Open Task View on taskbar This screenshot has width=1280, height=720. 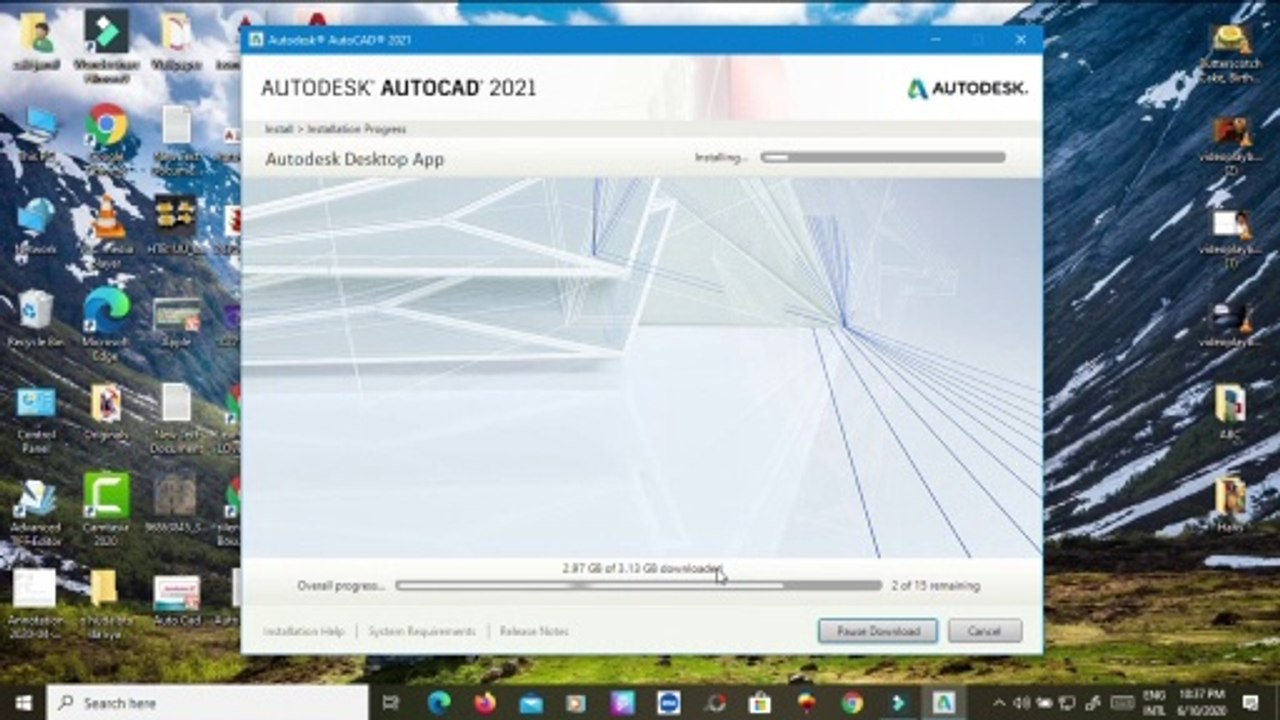[391, 703]
